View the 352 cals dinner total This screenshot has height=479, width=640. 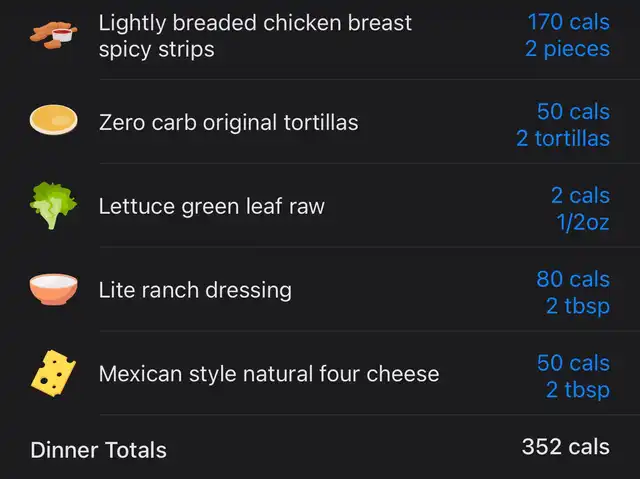pyautogui.click(x=566, y=446)
